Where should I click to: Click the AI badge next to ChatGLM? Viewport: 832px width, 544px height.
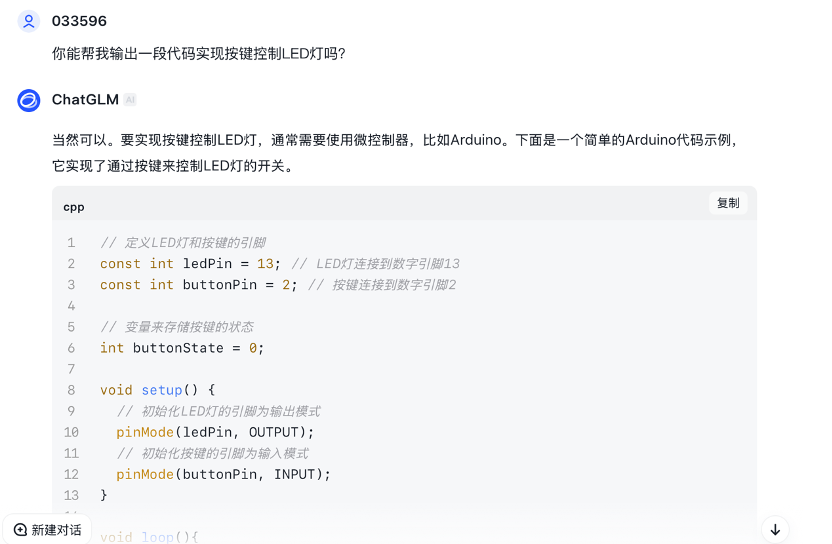[x=130, y=100]
